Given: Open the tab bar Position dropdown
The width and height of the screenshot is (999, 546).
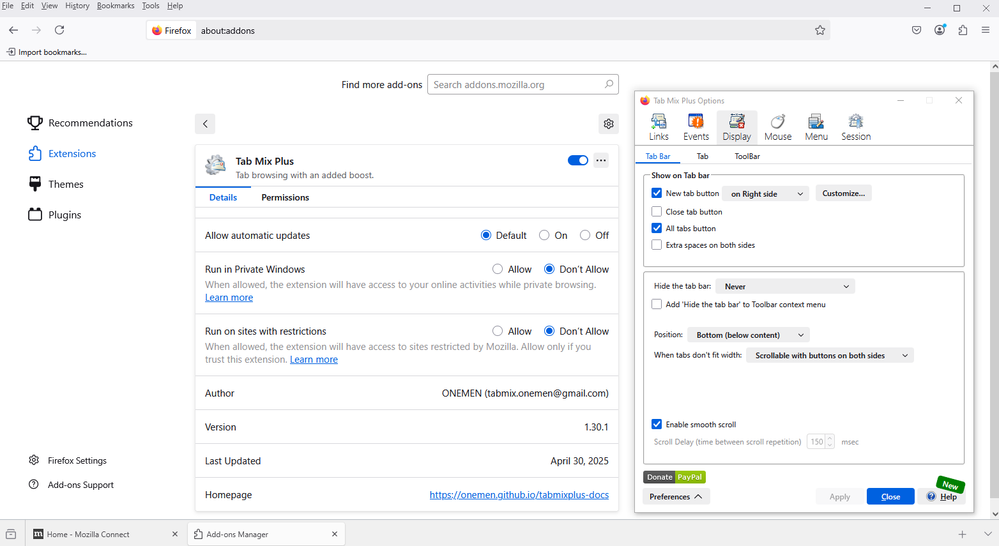Looking at the screenshot, I should click(749, 335).
